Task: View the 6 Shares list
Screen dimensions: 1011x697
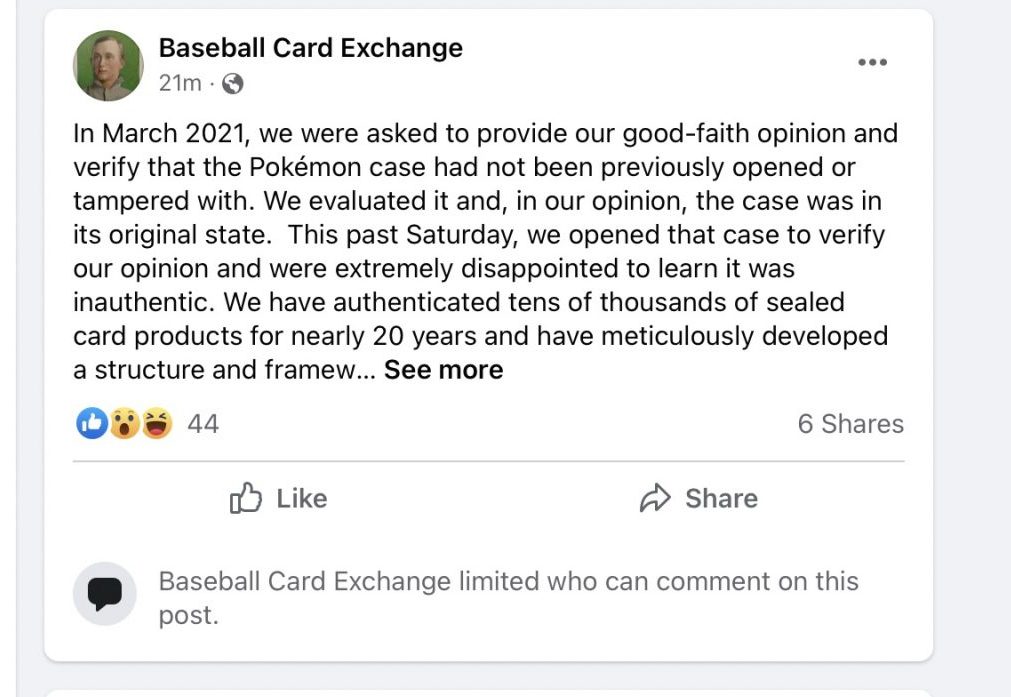Action: 850,424
